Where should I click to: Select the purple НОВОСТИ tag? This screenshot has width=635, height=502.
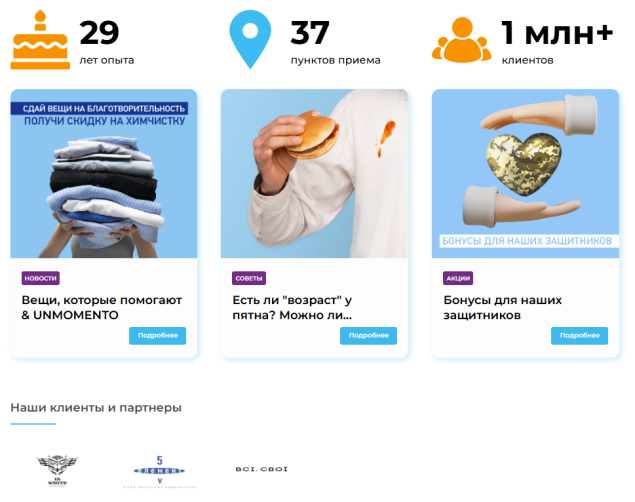click(40, 278)
